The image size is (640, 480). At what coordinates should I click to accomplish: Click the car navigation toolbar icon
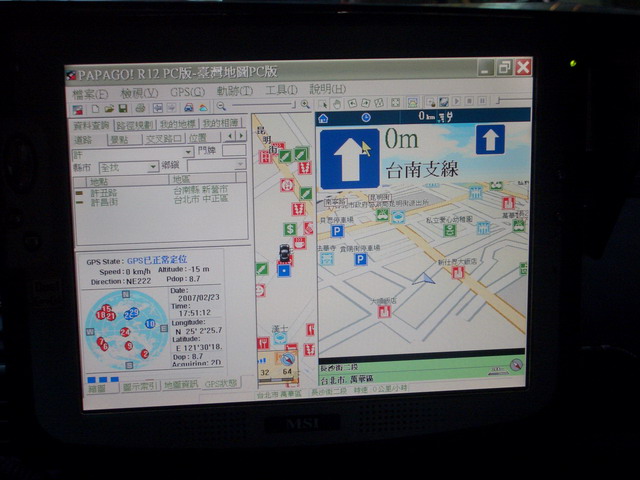189,107
